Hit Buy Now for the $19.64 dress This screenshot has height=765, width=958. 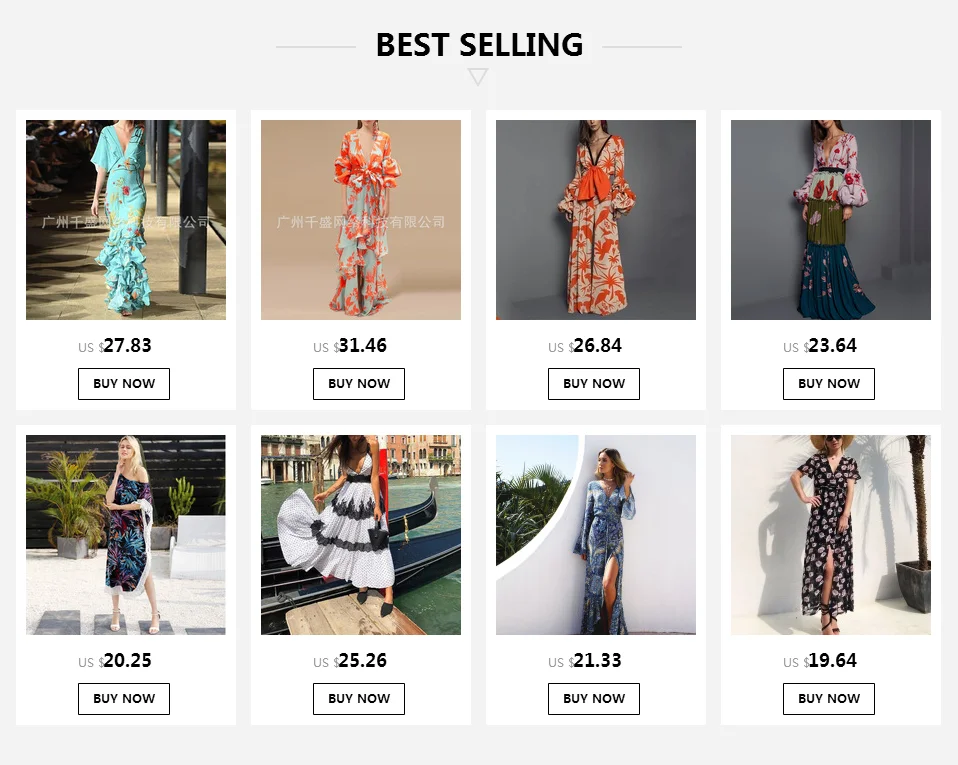[829, 699]
